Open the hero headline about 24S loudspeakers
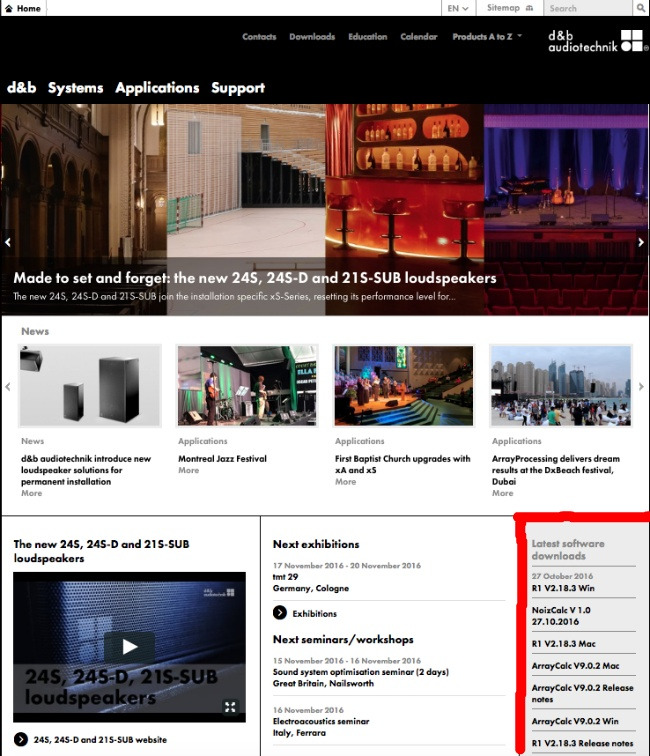 pyautogui.click(x=255, y=278)
